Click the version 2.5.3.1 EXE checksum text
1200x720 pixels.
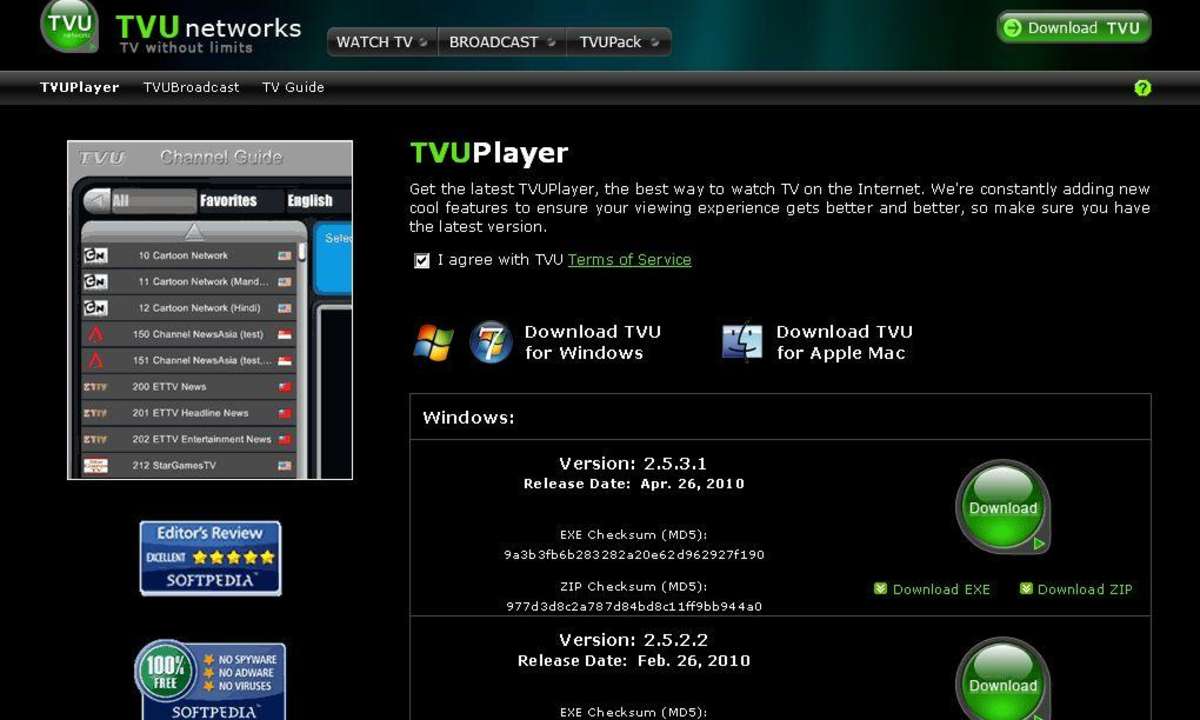(634, 555)
